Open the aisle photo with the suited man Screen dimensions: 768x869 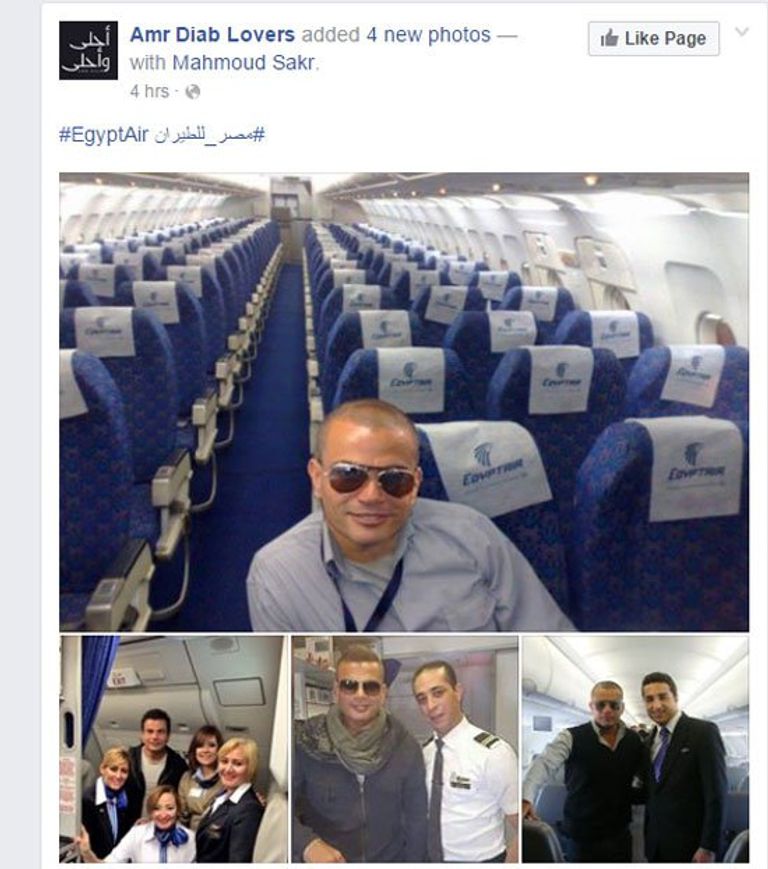(636, 749)
